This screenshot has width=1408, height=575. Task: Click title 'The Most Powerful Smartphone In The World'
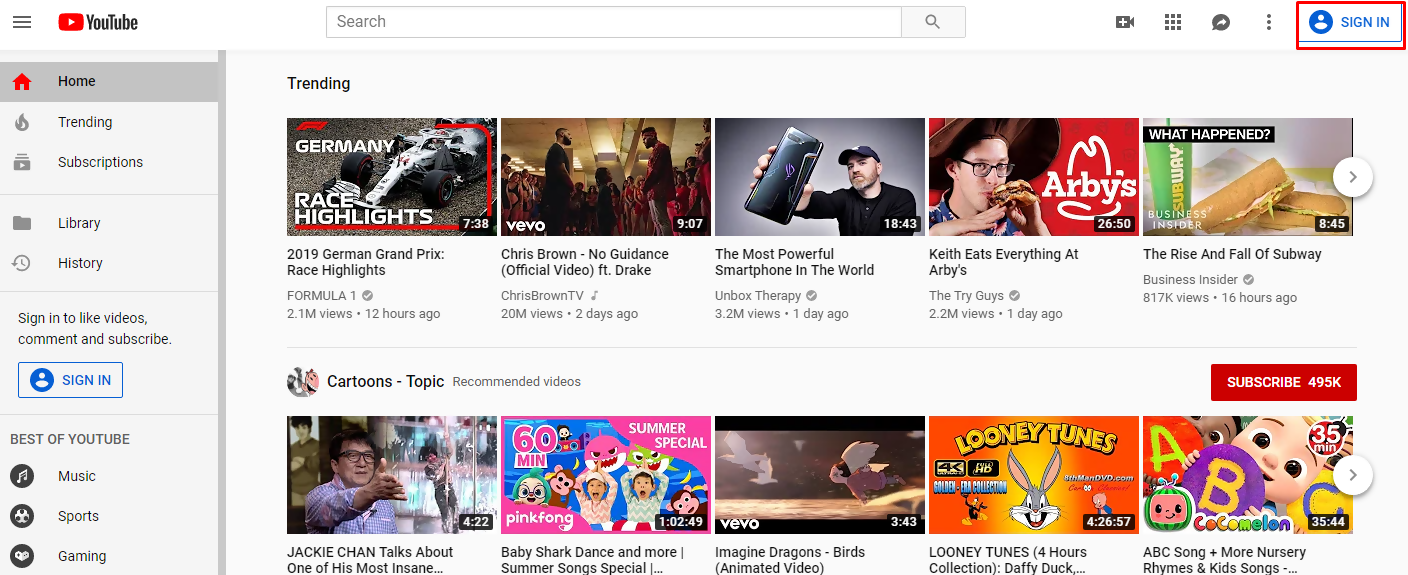tap(795, 262)
